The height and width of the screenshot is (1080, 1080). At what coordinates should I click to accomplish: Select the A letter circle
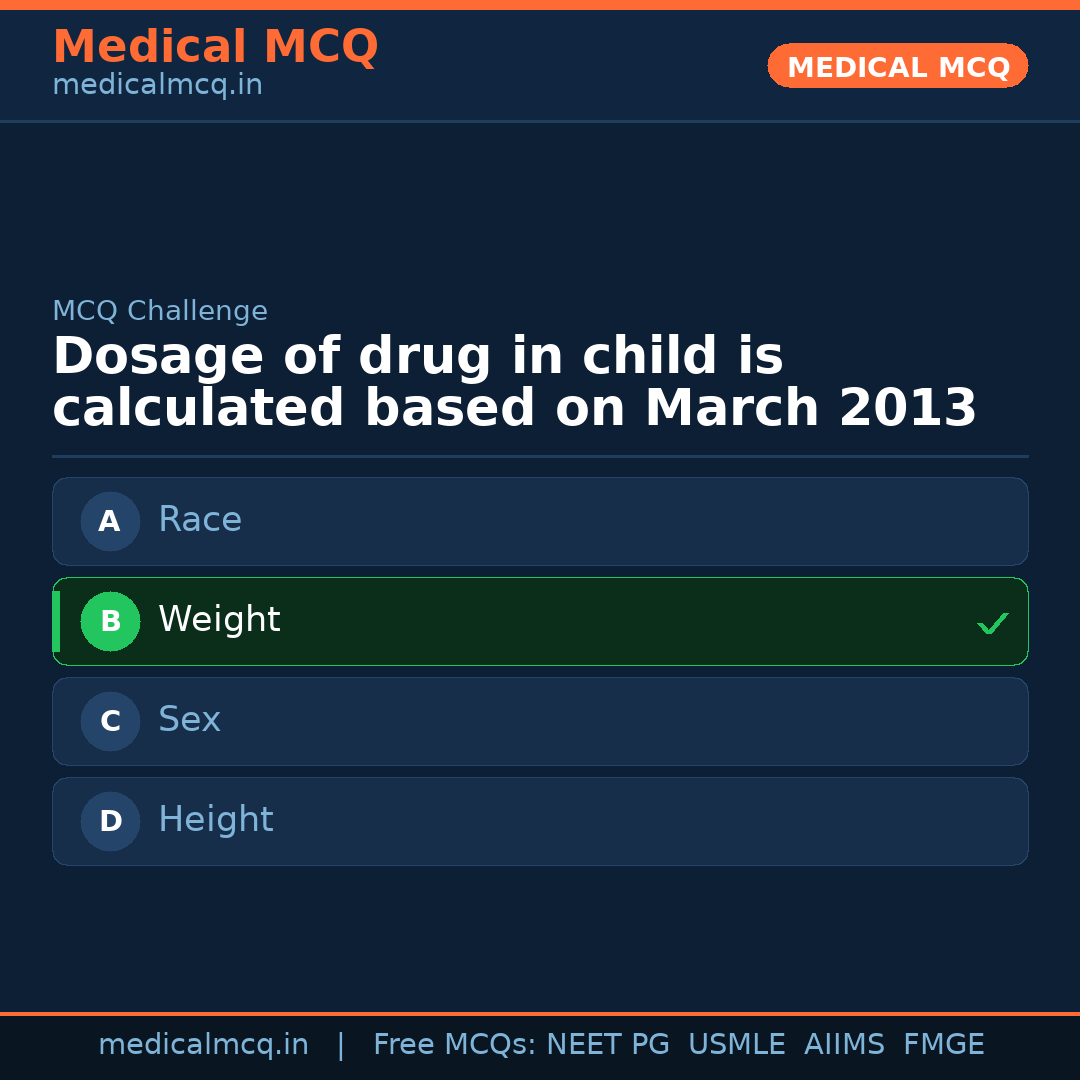coord(110,521)
